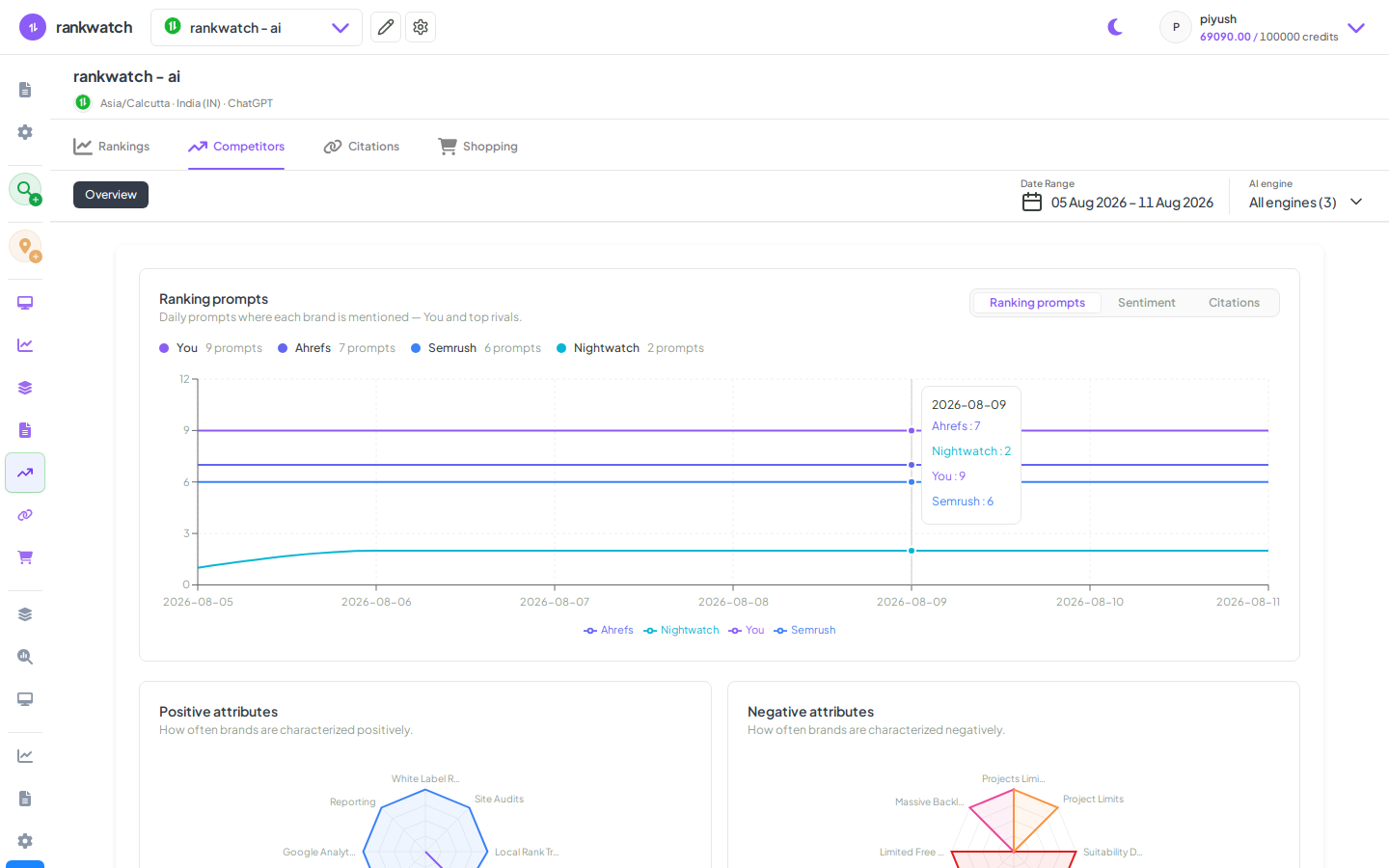Click green add-search icon in sidebar
The image size is (1389, 868).
click(25, 189)
